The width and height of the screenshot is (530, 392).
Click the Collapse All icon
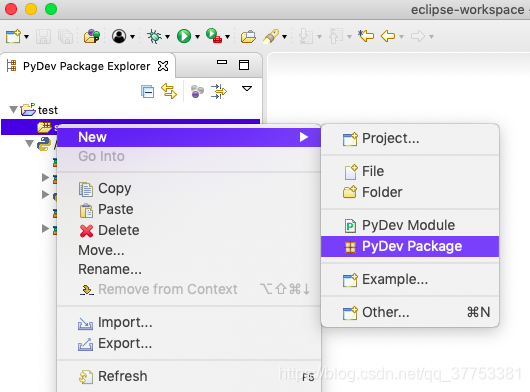click(148, 92)
